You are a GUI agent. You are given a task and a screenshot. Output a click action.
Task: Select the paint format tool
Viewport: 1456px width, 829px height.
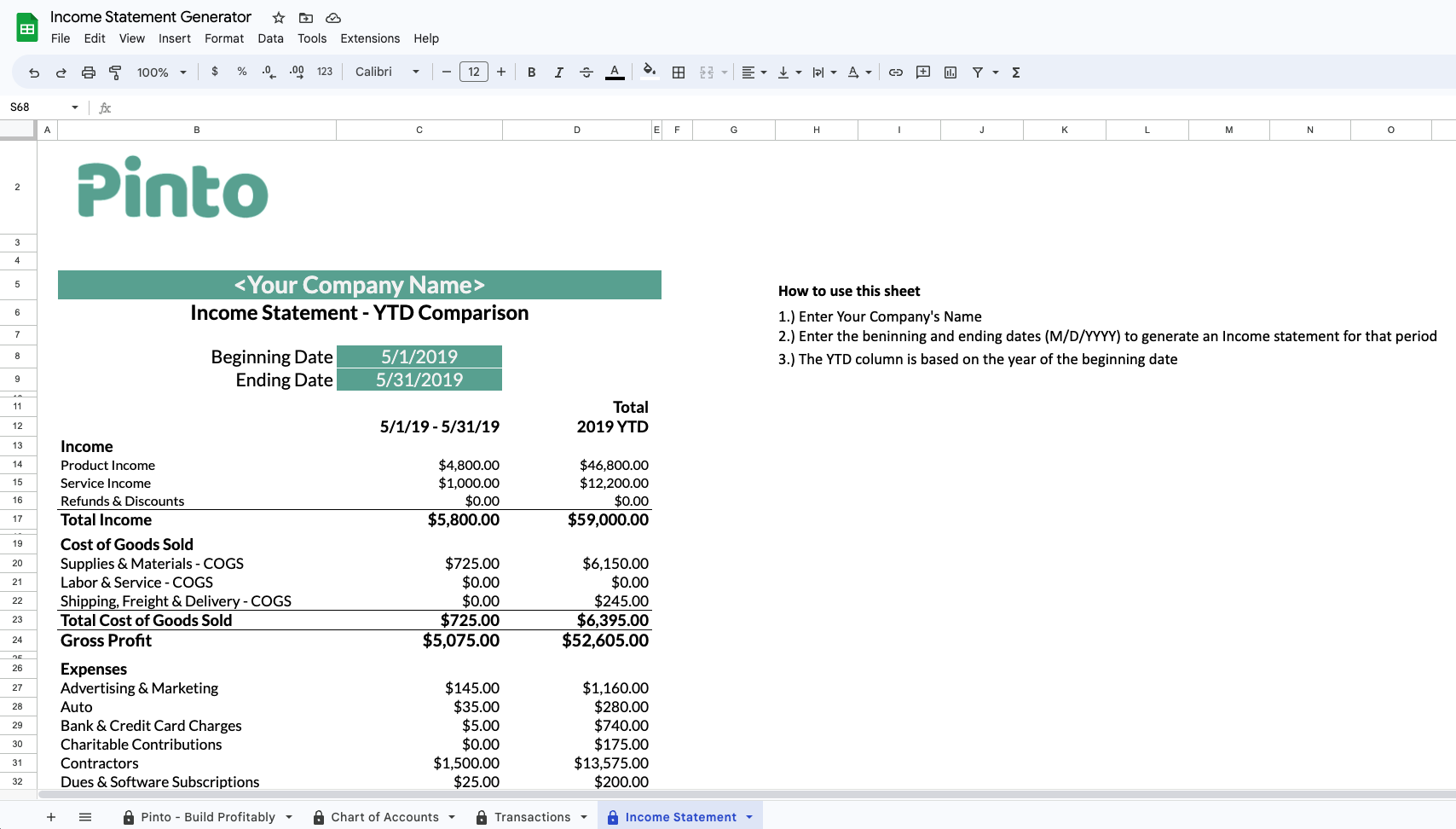pyautogui.click(x=115, y=72)
